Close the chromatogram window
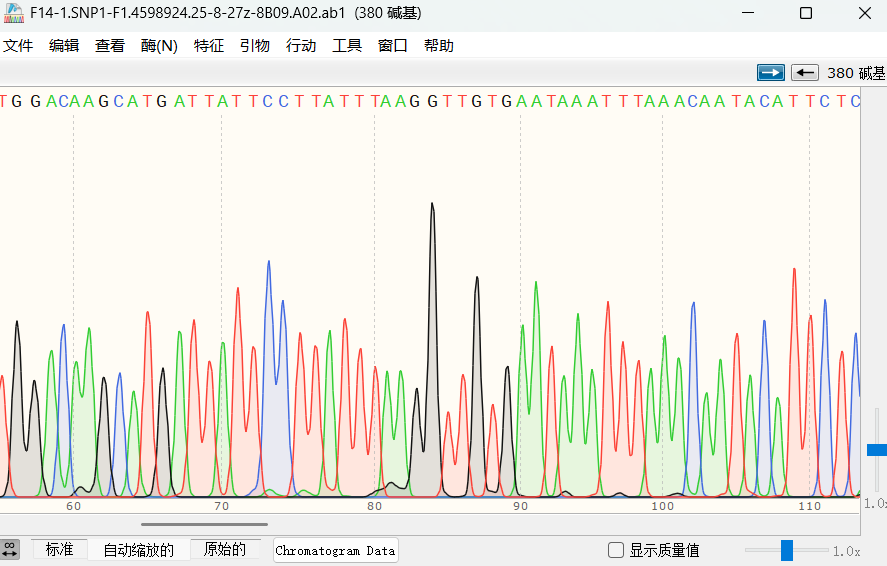Image resolution: width=887 pixels, height=566 pixels. pos(864,13)
